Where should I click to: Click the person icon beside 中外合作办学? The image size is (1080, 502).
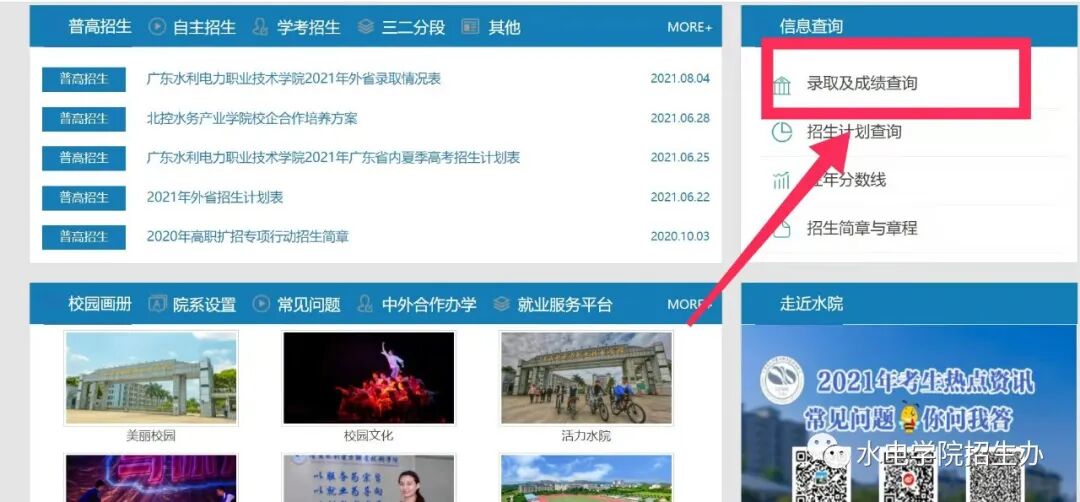coord(366,304)
